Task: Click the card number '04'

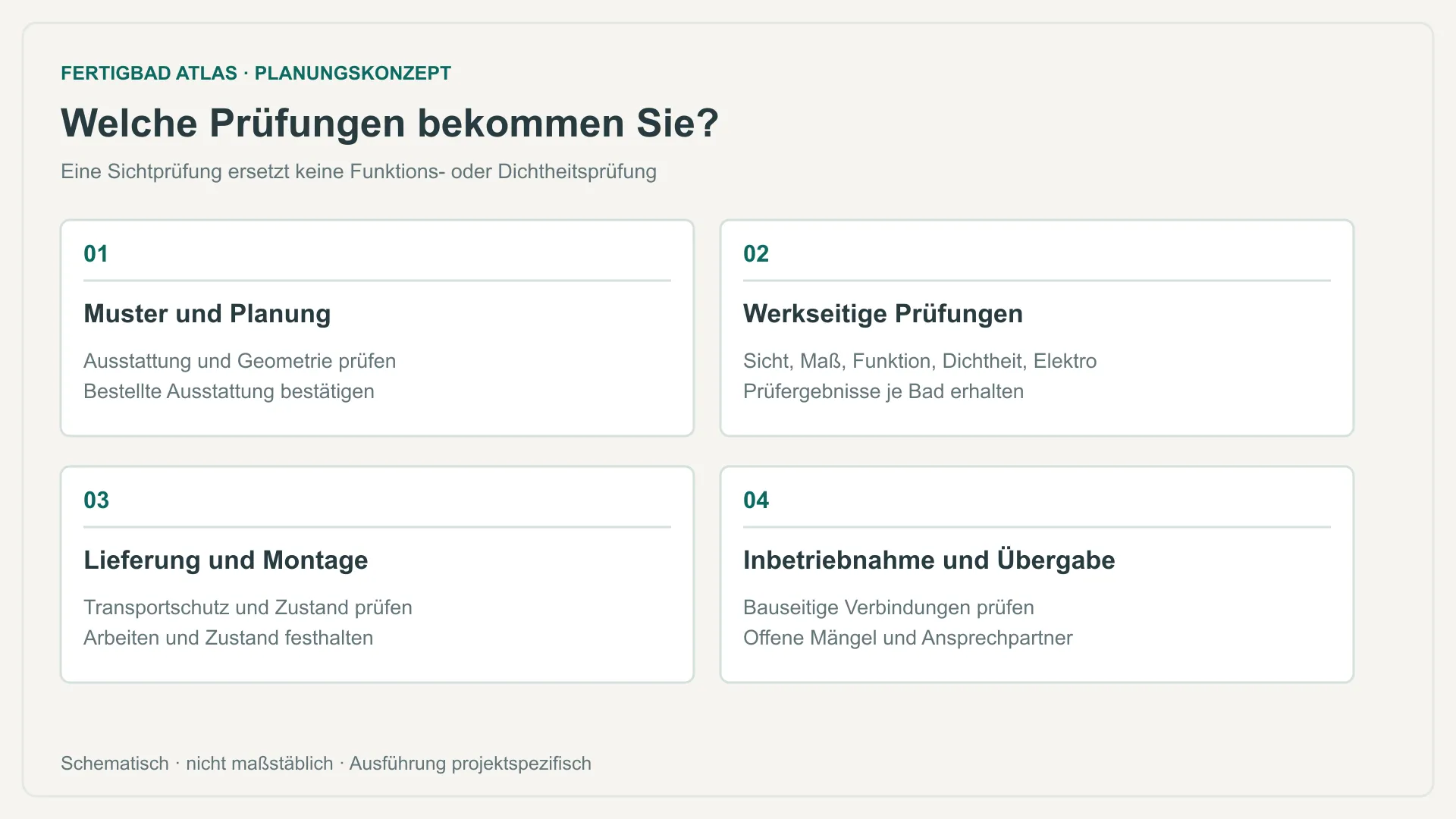Action: pyautogui.click(x=756, y=500)
